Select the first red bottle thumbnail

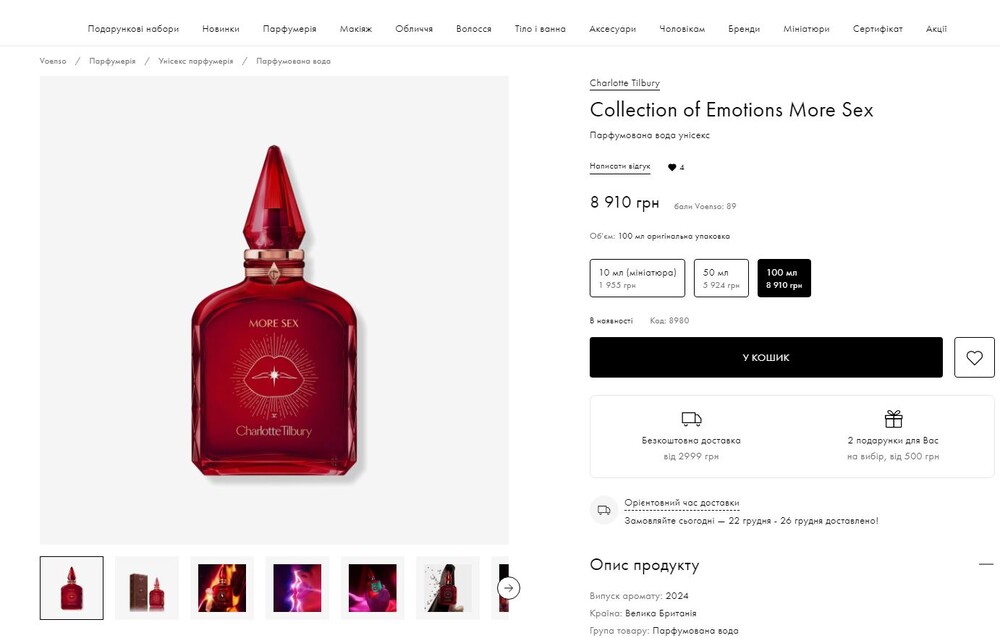pos(72,588)
